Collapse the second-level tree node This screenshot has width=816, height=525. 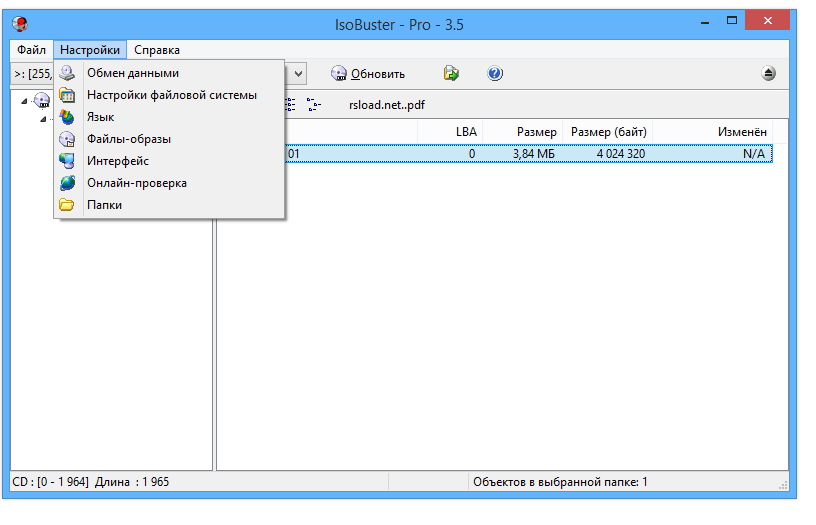point(43,119)
